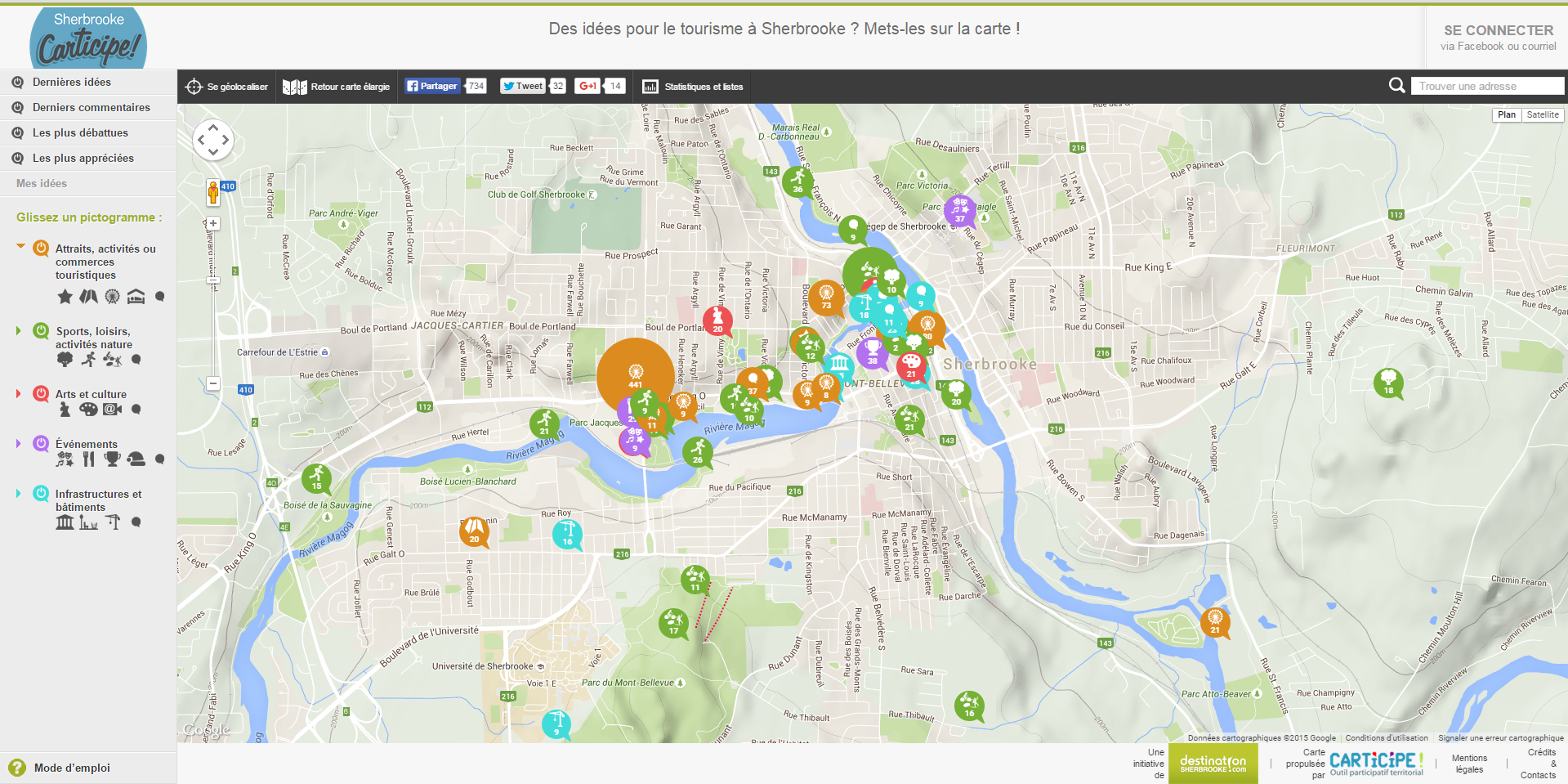Select the fork and knife pictogram

coord(88,459)
